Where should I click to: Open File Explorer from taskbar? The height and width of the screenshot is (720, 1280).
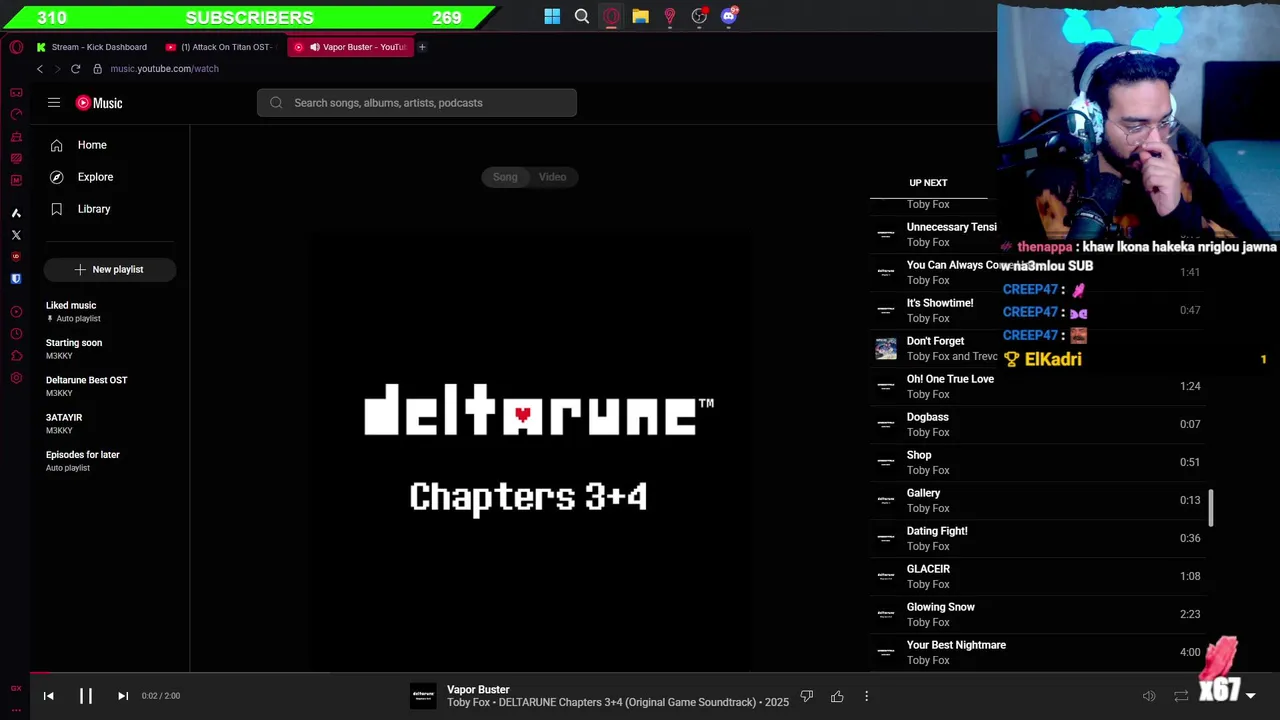(x=640, y=16)
